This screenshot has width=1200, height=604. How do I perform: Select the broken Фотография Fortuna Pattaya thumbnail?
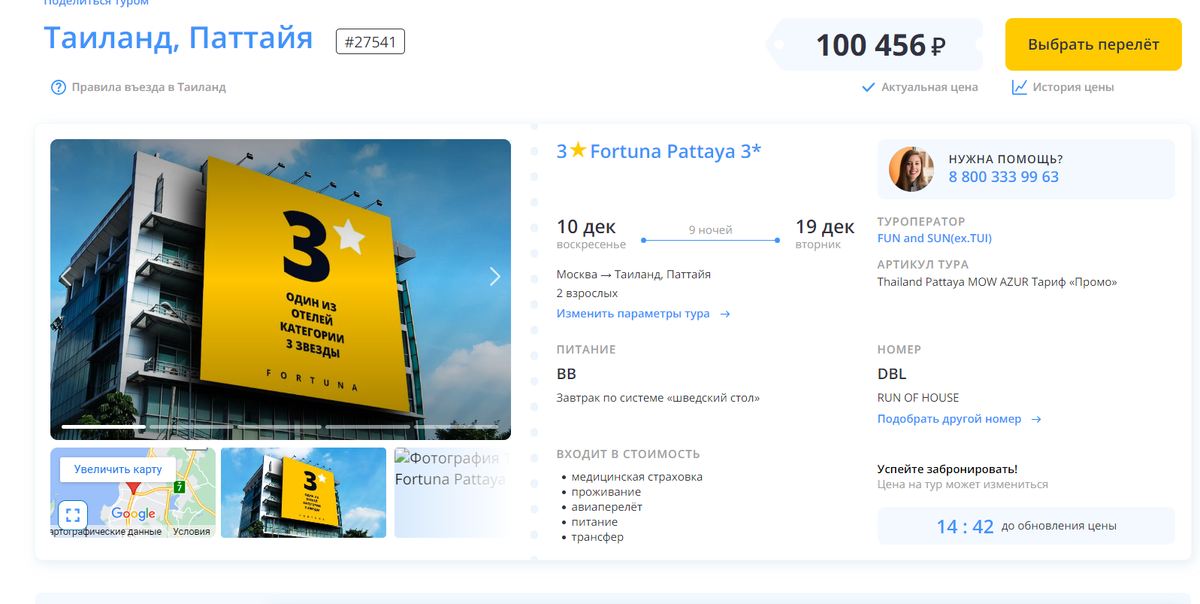coord(452,493)
